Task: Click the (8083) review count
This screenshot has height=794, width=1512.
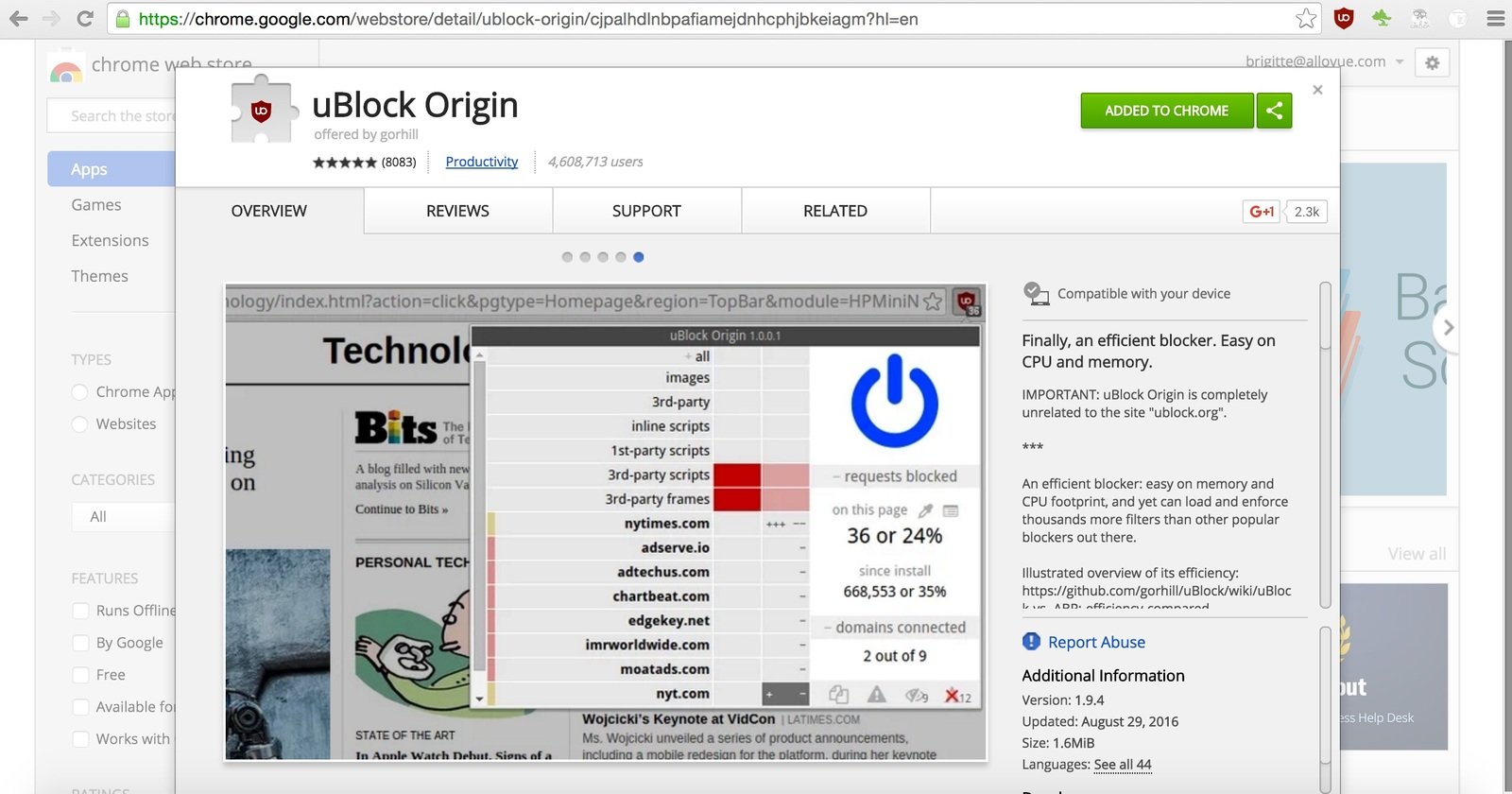Action: tap(399, 163)
